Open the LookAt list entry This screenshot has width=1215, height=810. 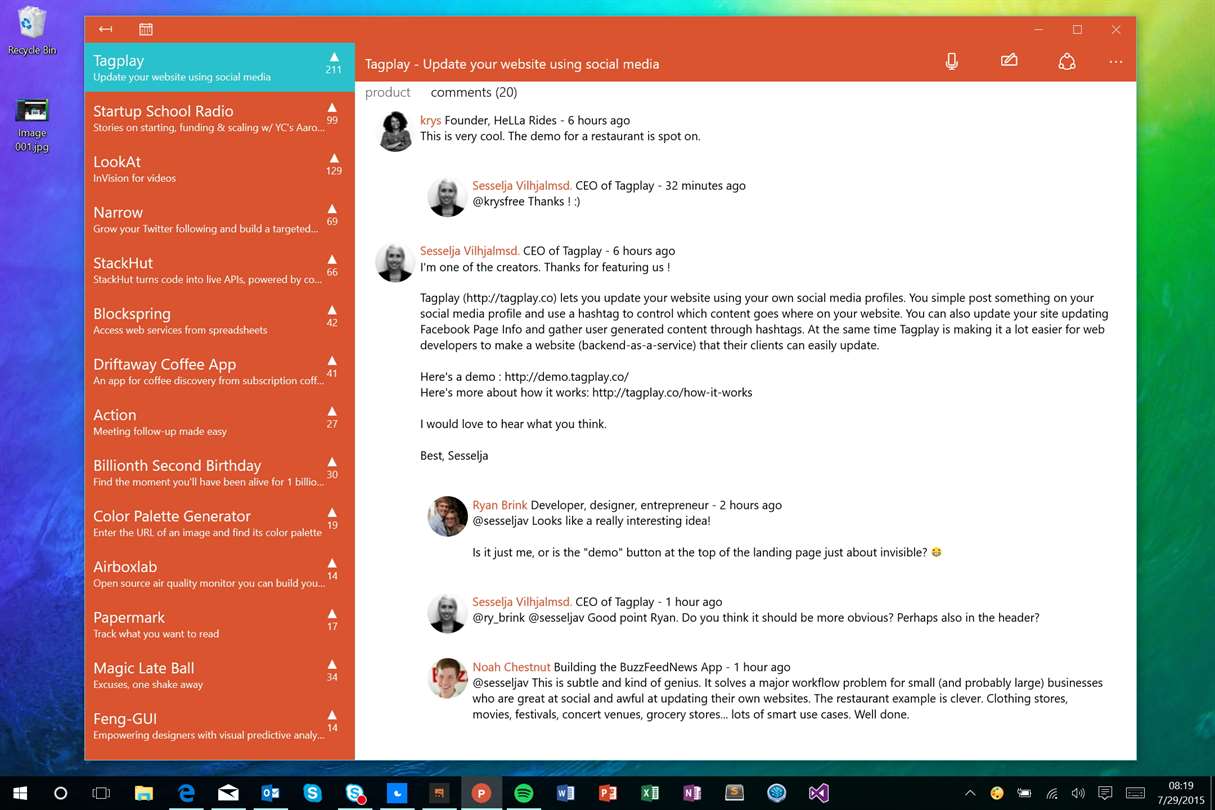pos(220,168)
